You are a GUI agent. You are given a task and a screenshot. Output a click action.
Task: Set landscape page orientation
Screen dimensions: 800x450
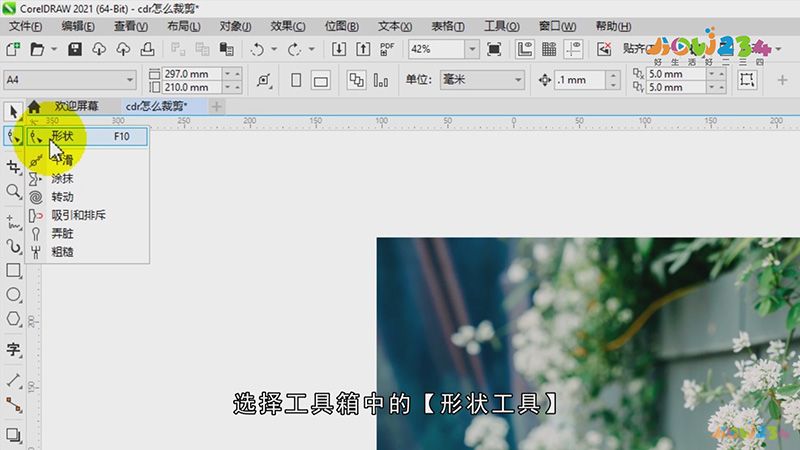click(320, 81)
